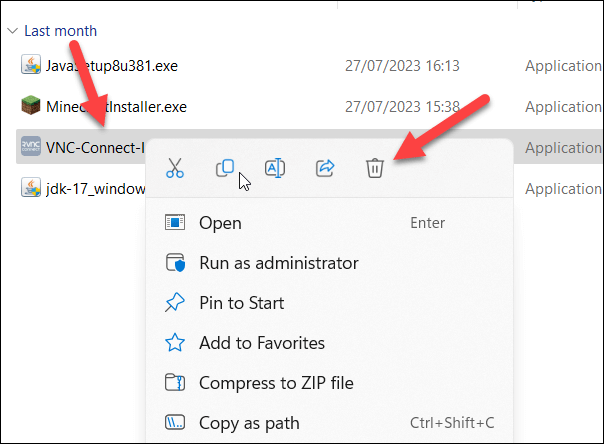Click the 27/07/2023 16:13 date entry
604x444 pixels.
402,66
